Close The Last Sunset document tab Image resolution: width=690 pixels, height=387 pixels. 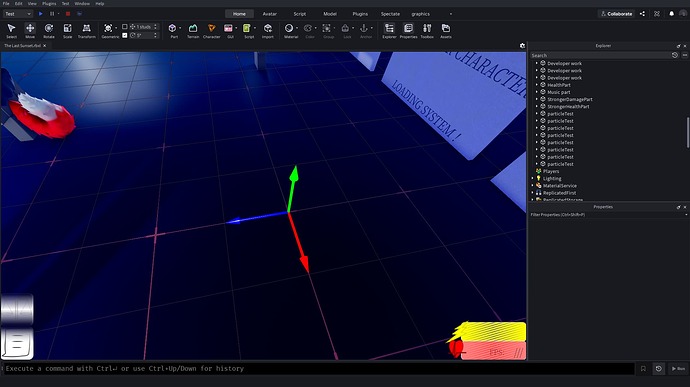(x=44, y=46)
